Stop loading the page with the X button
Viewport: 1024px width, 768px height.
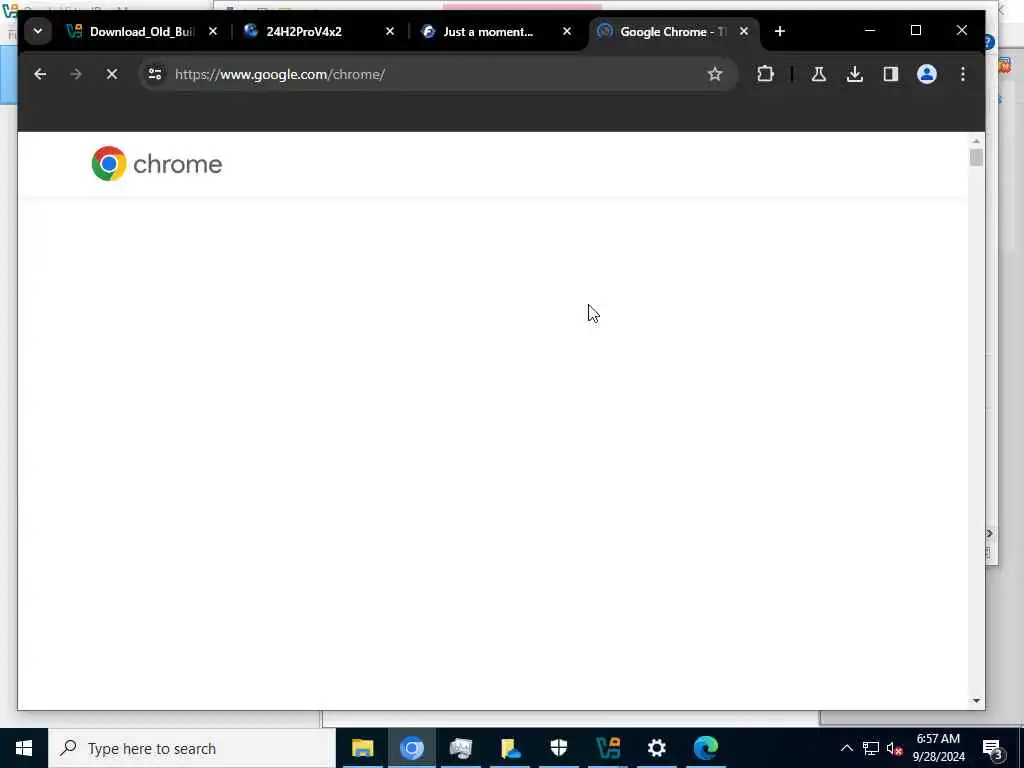pyautogui.click(x=112, y=74)
